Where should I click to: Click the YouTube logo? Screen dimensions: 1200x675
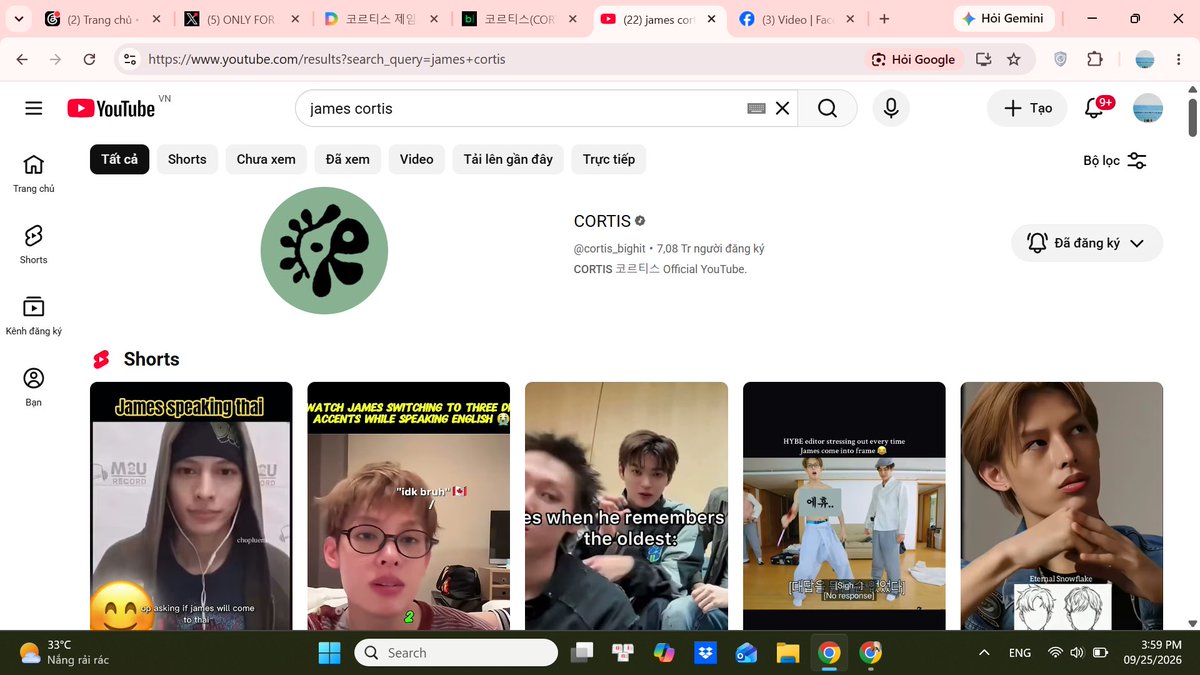coord(111,108)
